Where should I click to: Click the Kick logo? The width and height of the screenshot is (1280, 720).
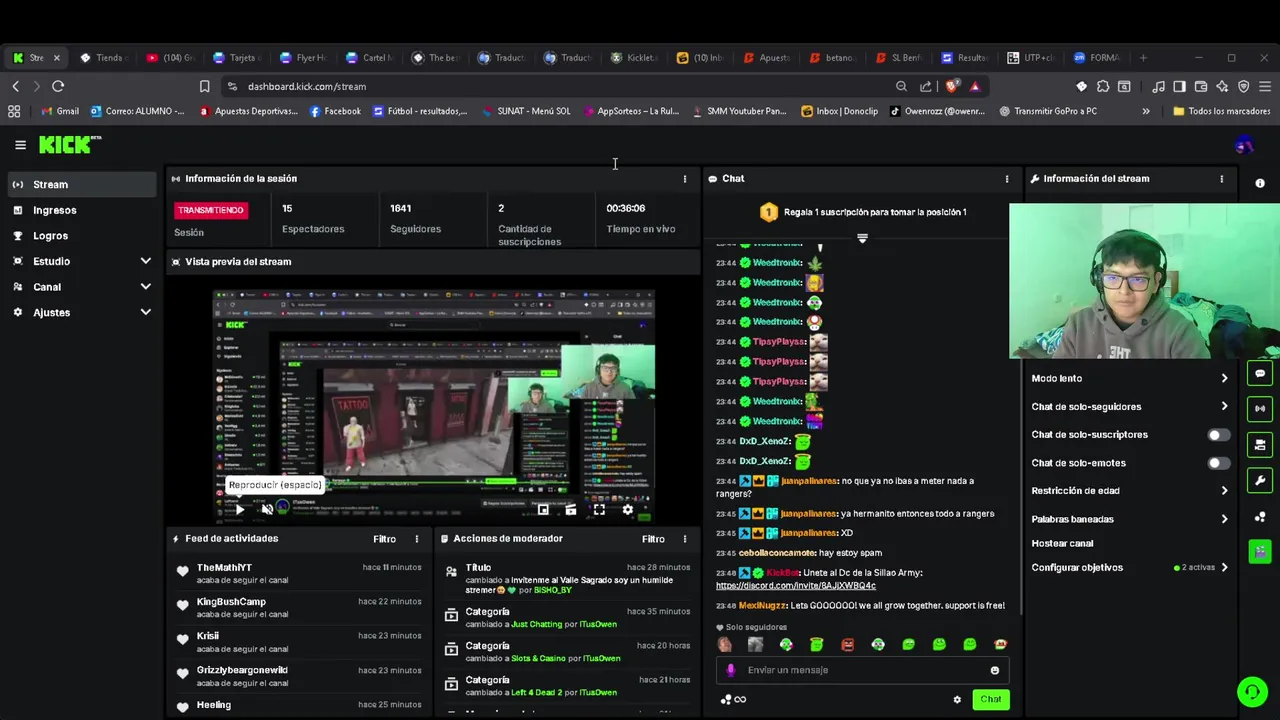pos(70,145)
